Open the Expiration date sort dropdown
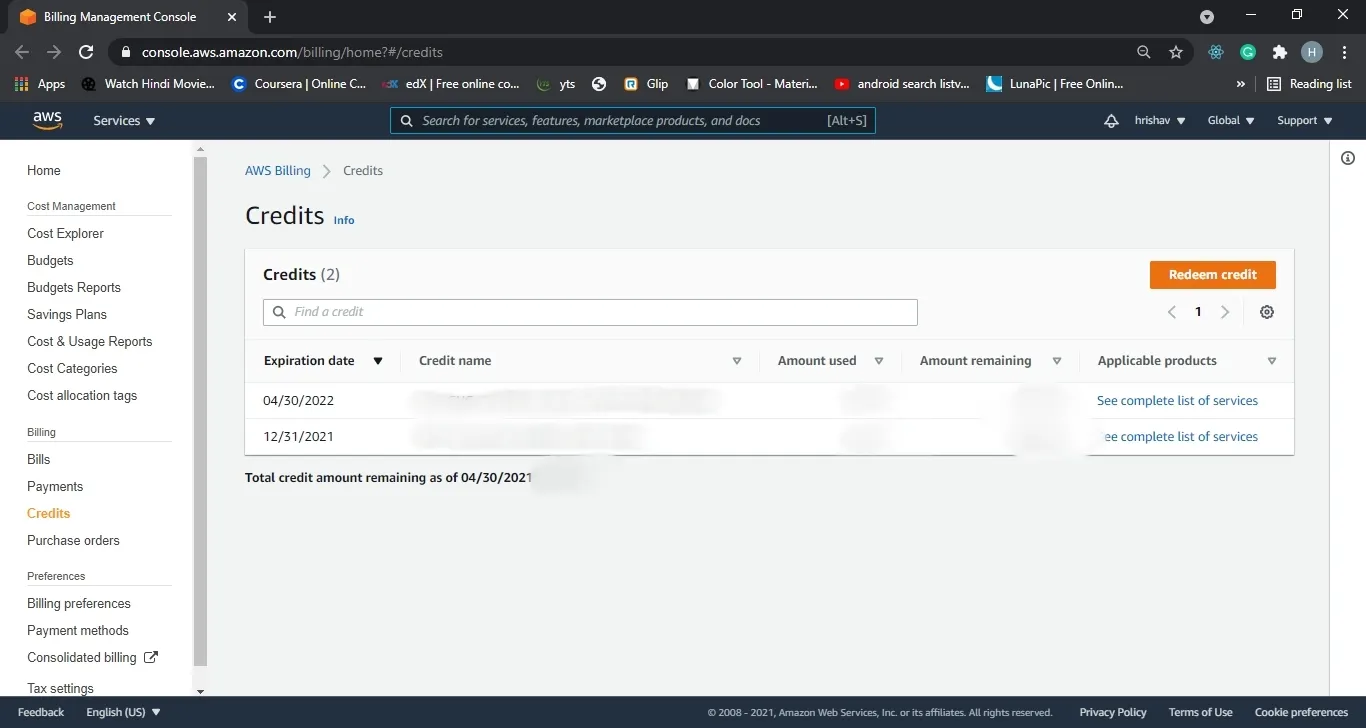 (378, 360)
